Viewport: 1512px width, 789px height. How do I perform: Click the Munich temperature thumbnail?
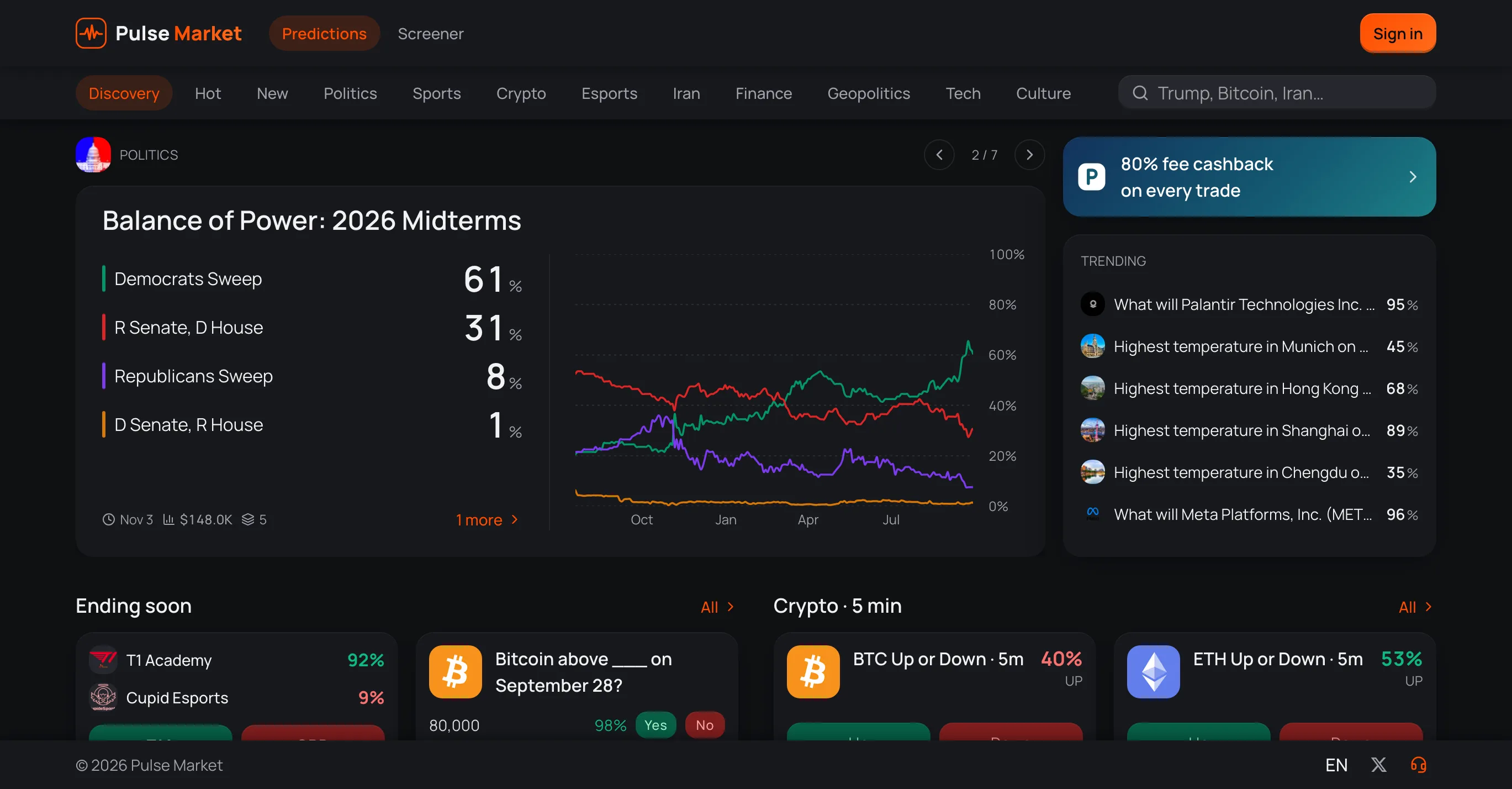[1092, 346]
